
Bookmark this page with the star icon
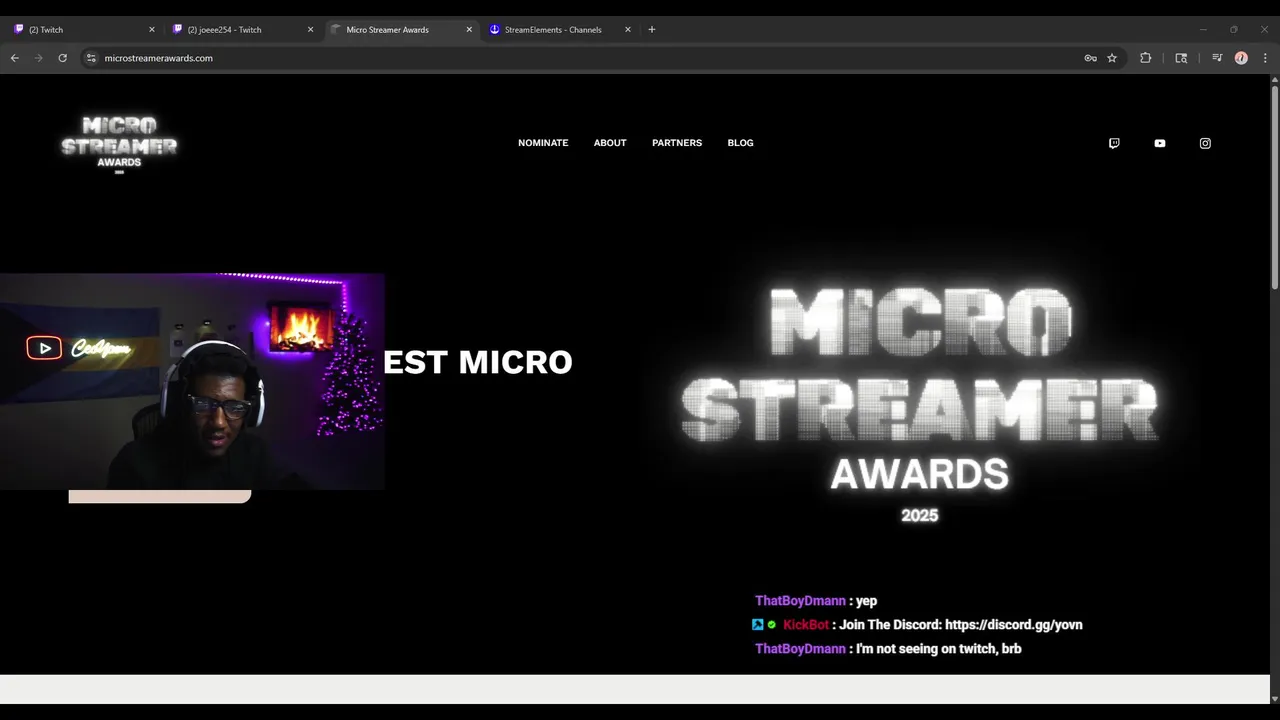[1112, 58]
